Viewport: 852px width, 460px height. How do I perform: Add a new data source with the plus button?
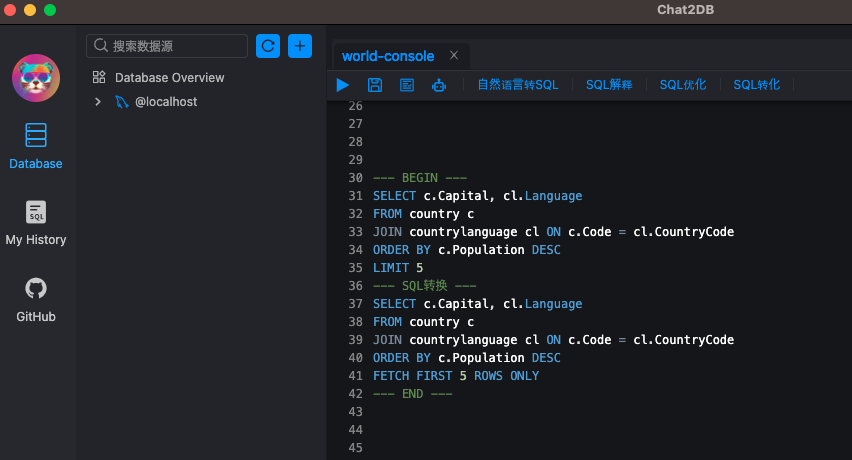tap(300, 46)
